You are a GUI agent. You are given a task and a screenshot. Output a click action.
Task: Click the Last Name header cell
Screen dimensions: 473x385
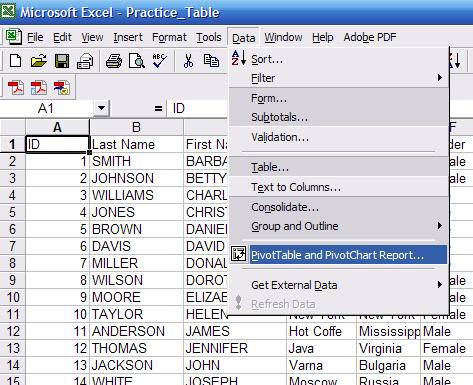point(136,144)
